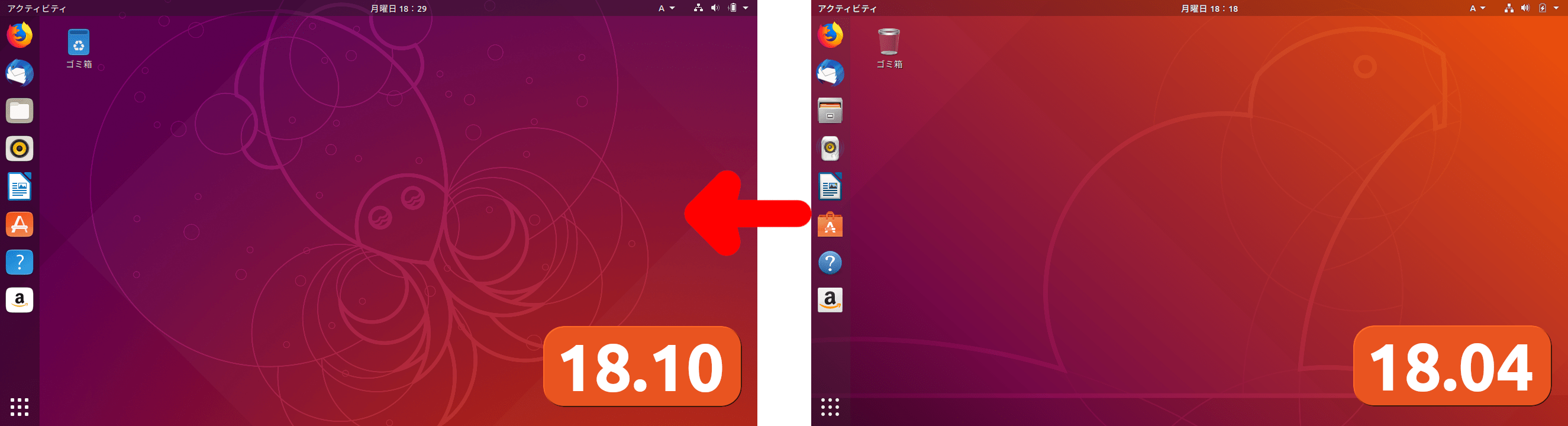The width and height of the screenshot is (1568, 426).
Task: Show applications grid on 18.10 desktop
Action: click(x=20, y=406)
